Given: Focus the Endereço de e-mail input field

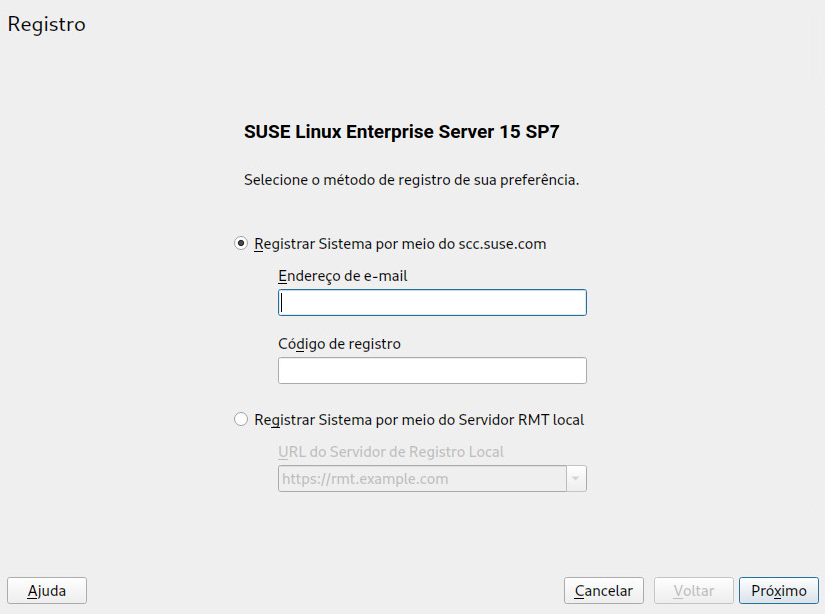Looking at the screenshot, I should [x=432, y=303].
